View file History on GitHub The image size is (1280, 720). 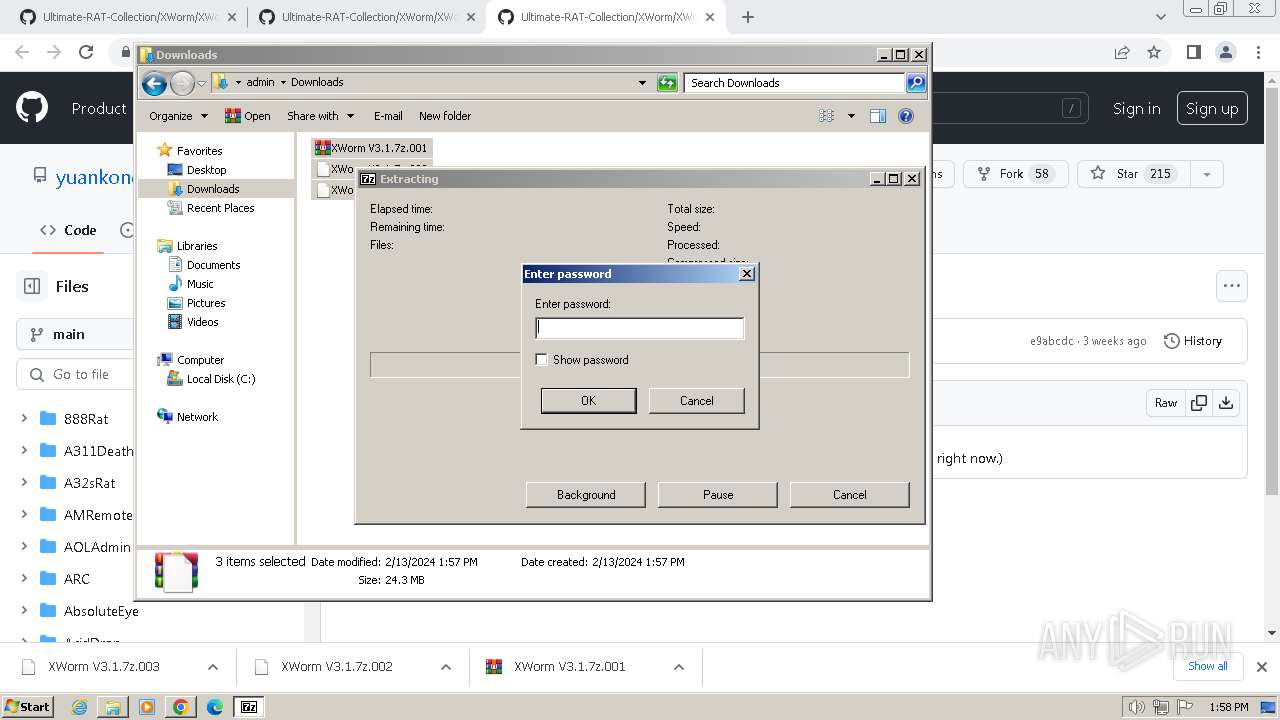[x=1193, y=341]
